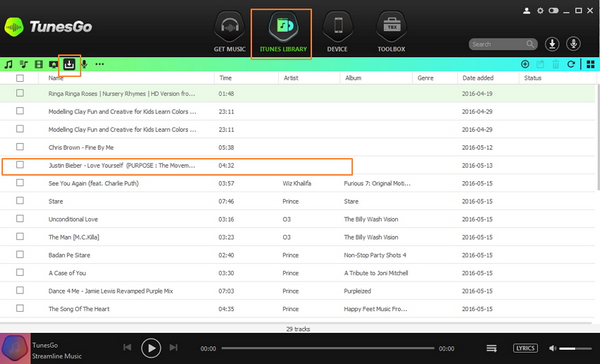The width and height of the screenshot is (600, 364).
Task: Open the three-dots more categories menu
Action: (x=99, y=64)
